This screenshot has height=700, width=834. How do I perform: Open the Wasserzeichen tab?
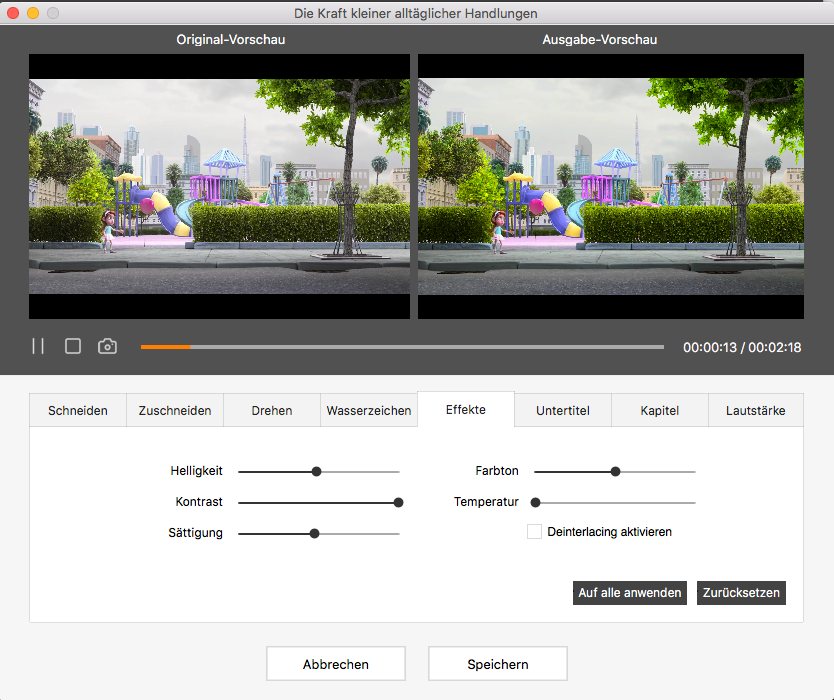368,409
